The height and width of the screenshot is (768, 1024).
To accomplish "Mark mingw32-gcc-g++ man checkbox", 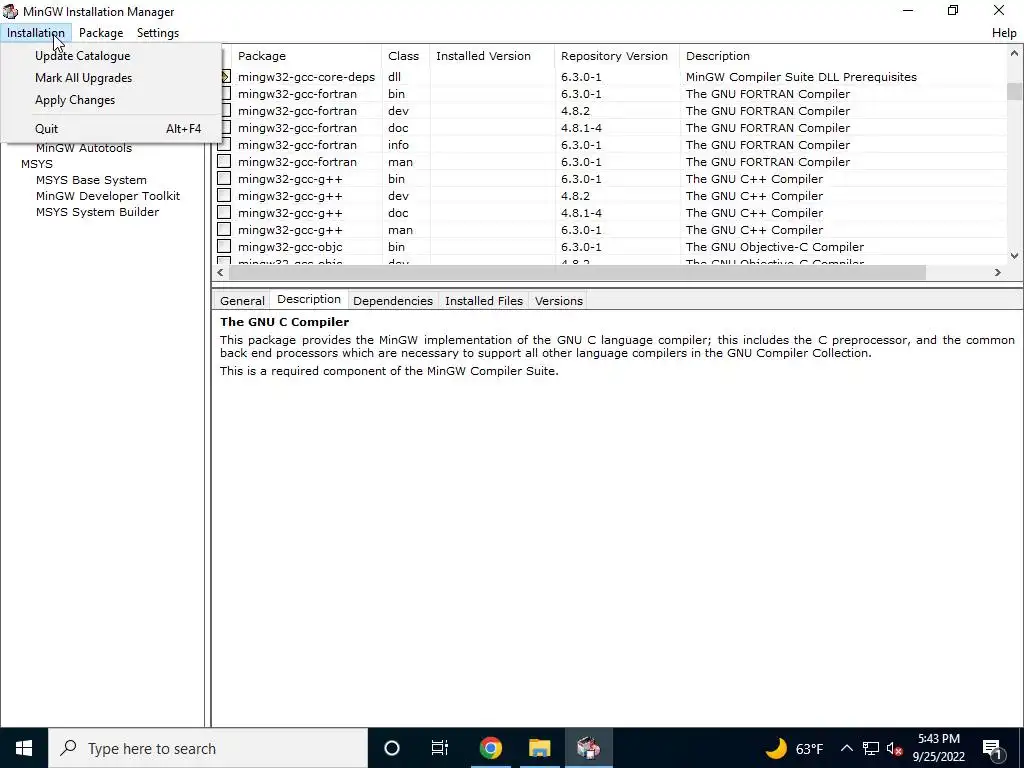I will (x=224, y=230).
